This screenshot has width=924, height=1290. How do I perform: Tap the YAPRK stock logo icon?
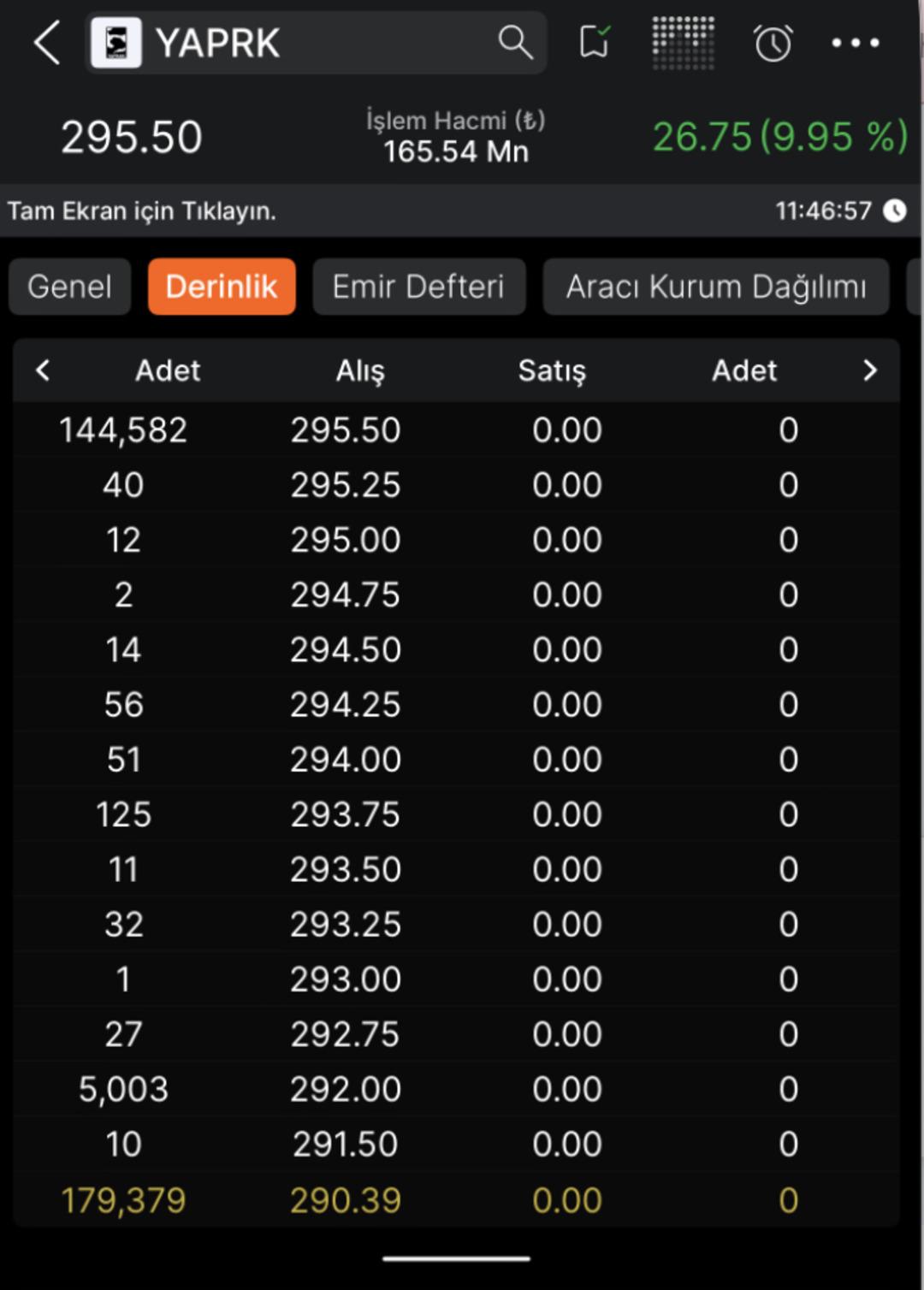116,43
